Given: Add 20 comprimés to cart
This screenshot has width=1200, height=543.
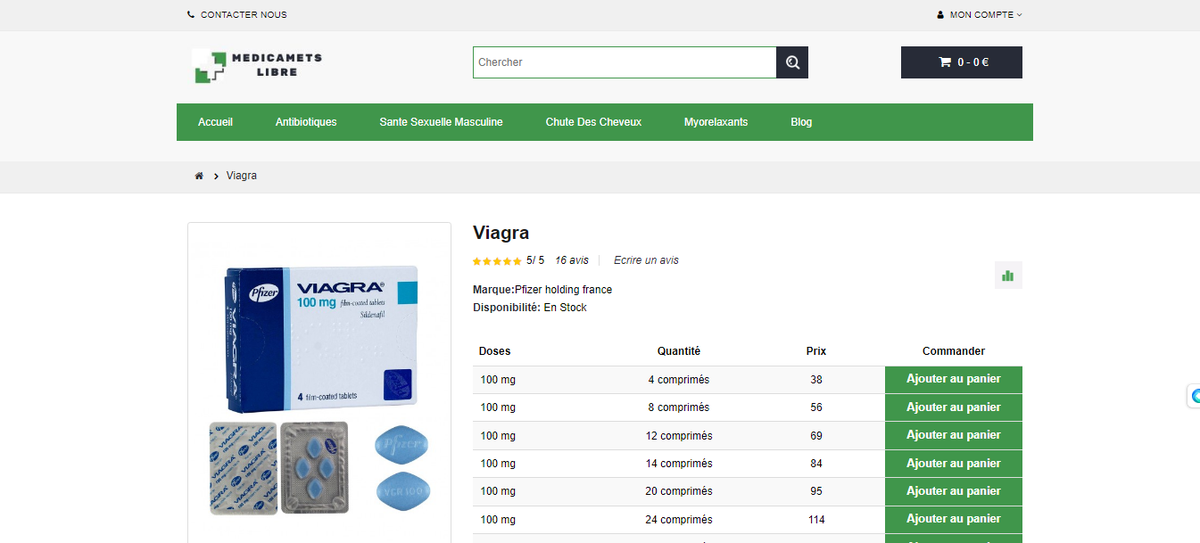Looking at the screenshot, I should pos(953,492).
